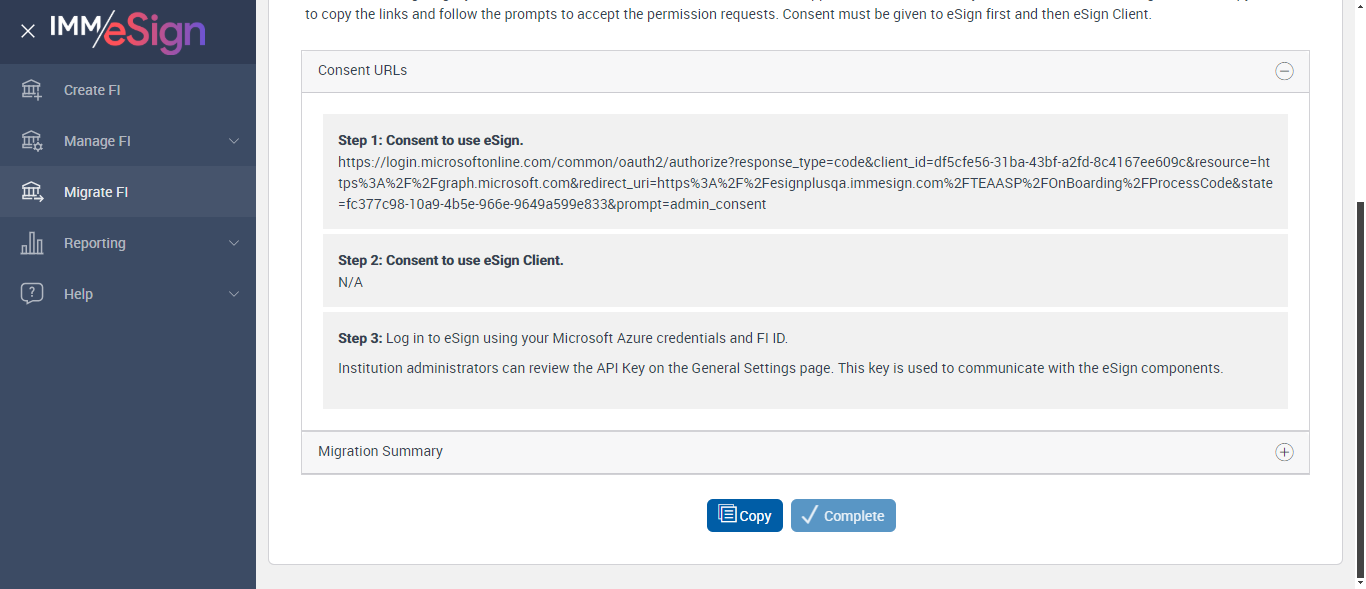Click the vertical page scrollbar

[x=1359, y=390]
